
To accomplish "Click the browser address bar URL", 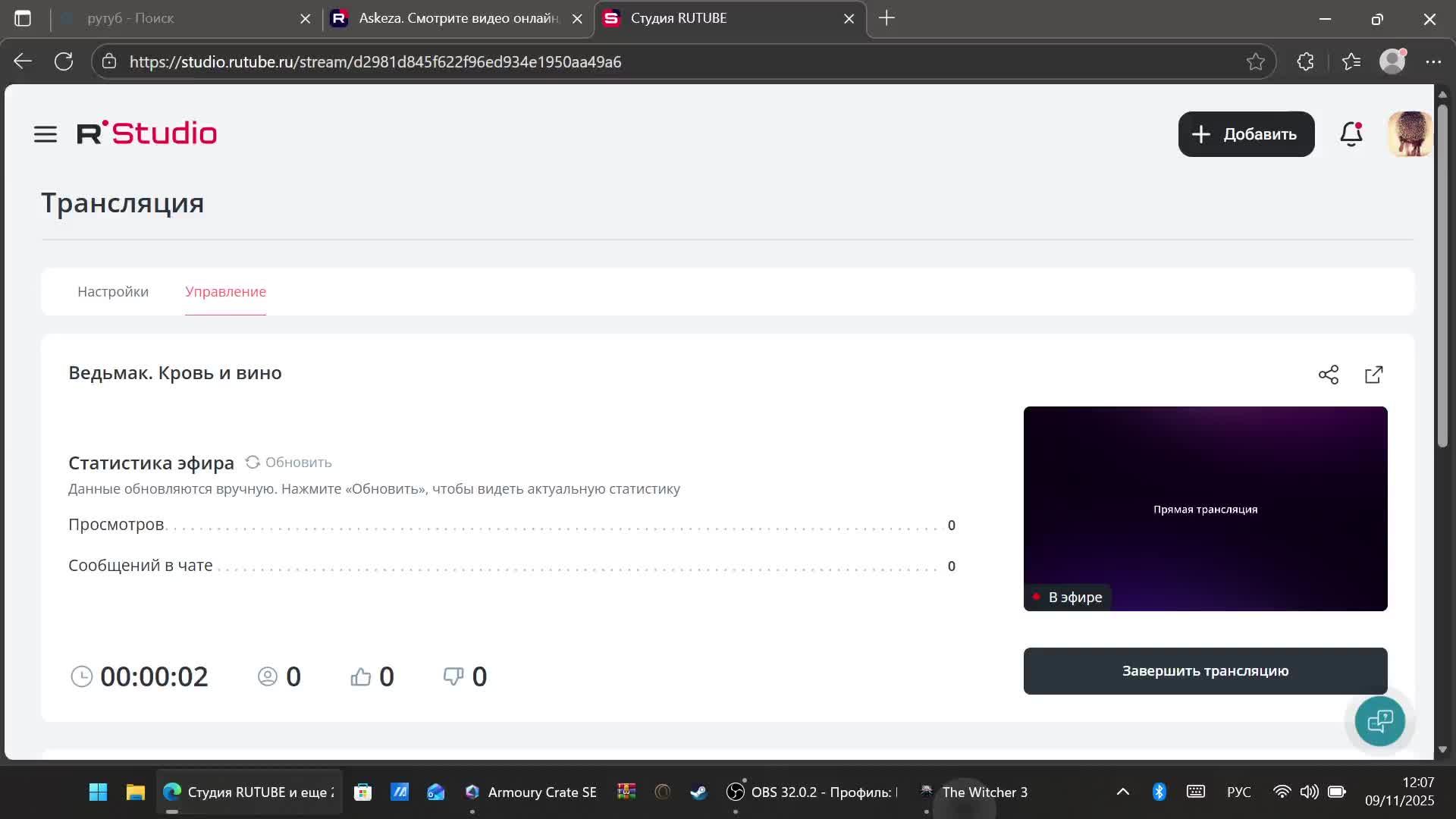I will (375, 61).
